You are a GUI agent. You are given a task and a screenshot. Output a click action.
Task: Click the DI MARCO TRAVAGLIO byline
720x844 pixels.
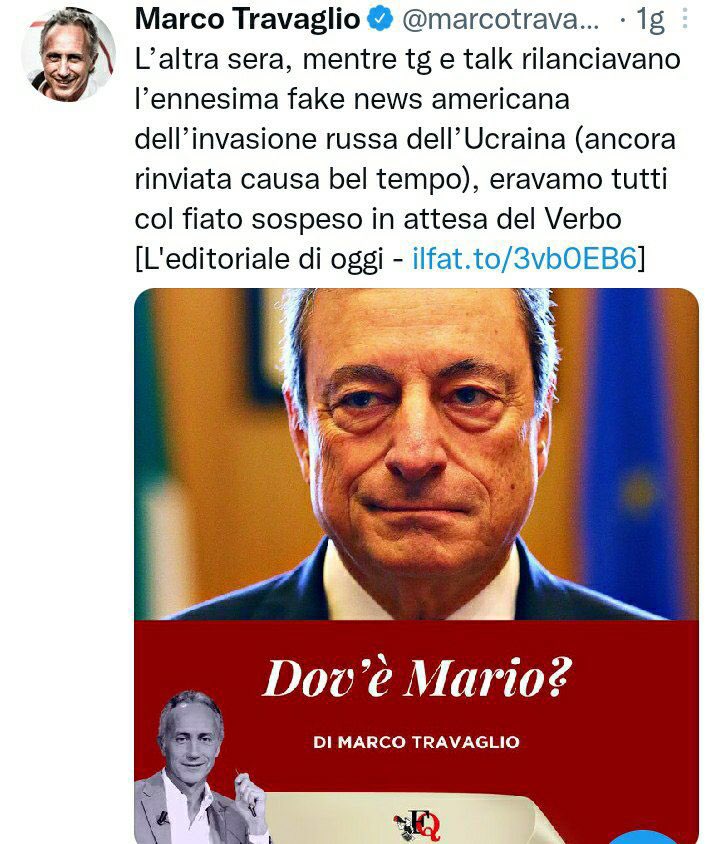click(x=416, y=742)
